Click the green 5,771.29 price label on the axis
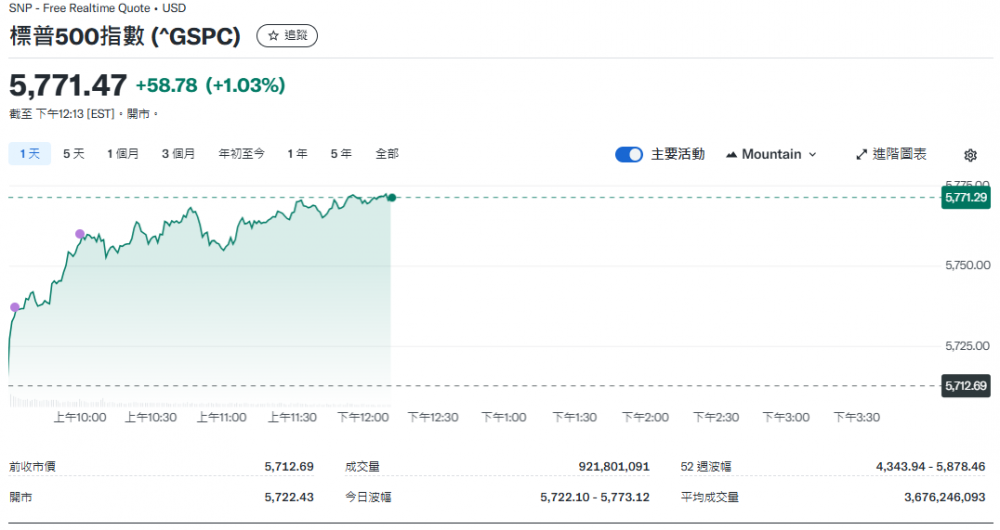Image resolution: width=1000 pixels, height=530 pixels. 965,198
